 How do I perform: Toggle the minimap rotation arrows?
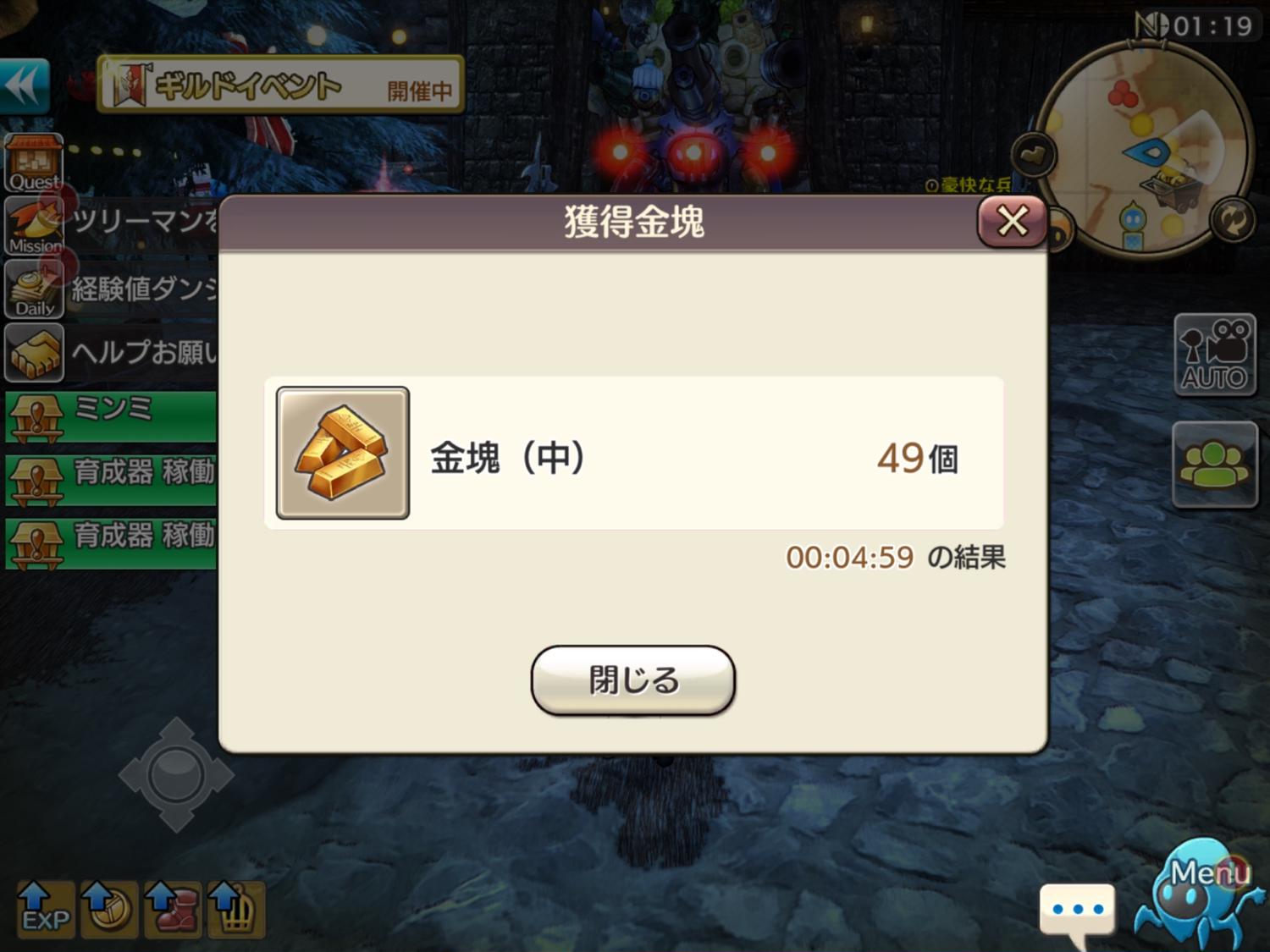pos(1232,220)
